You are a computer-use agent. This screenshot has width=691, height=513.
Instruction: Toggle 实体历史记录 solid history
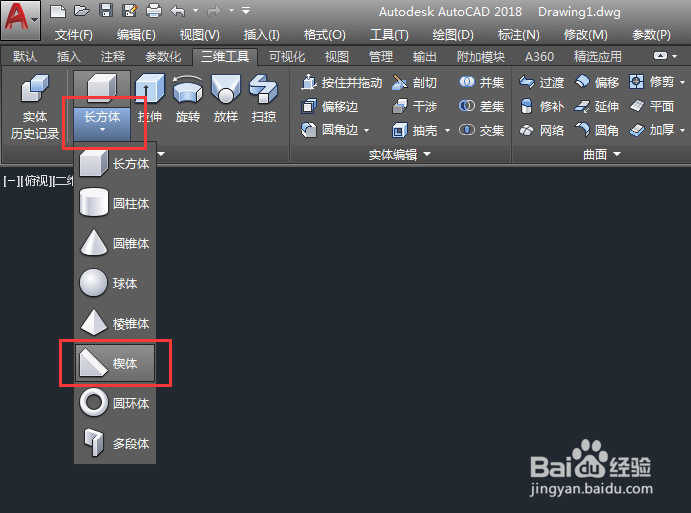click(x=34, y=107)
